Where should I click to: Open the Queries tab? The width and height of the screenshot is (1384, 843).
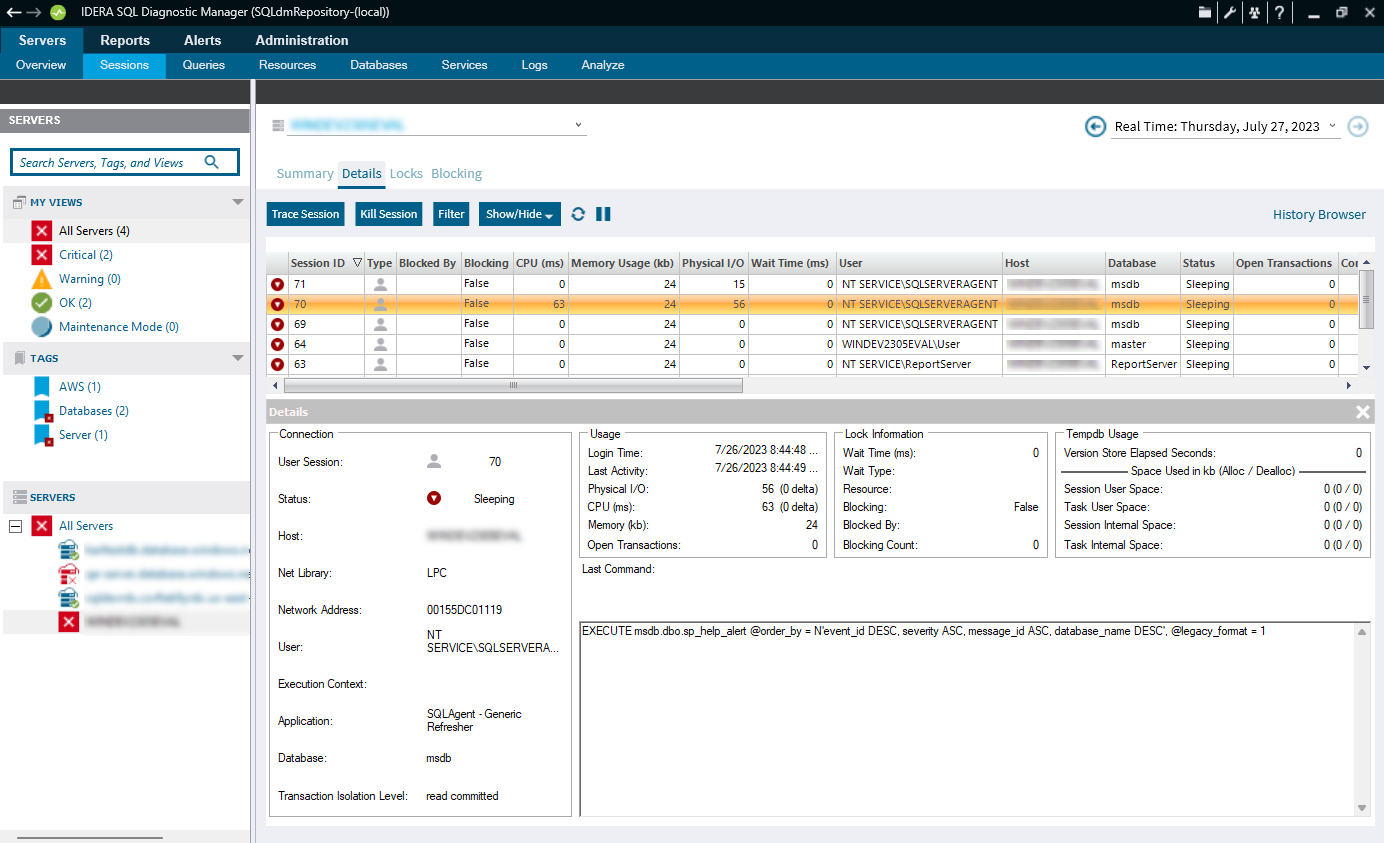[x=204, y=65]
